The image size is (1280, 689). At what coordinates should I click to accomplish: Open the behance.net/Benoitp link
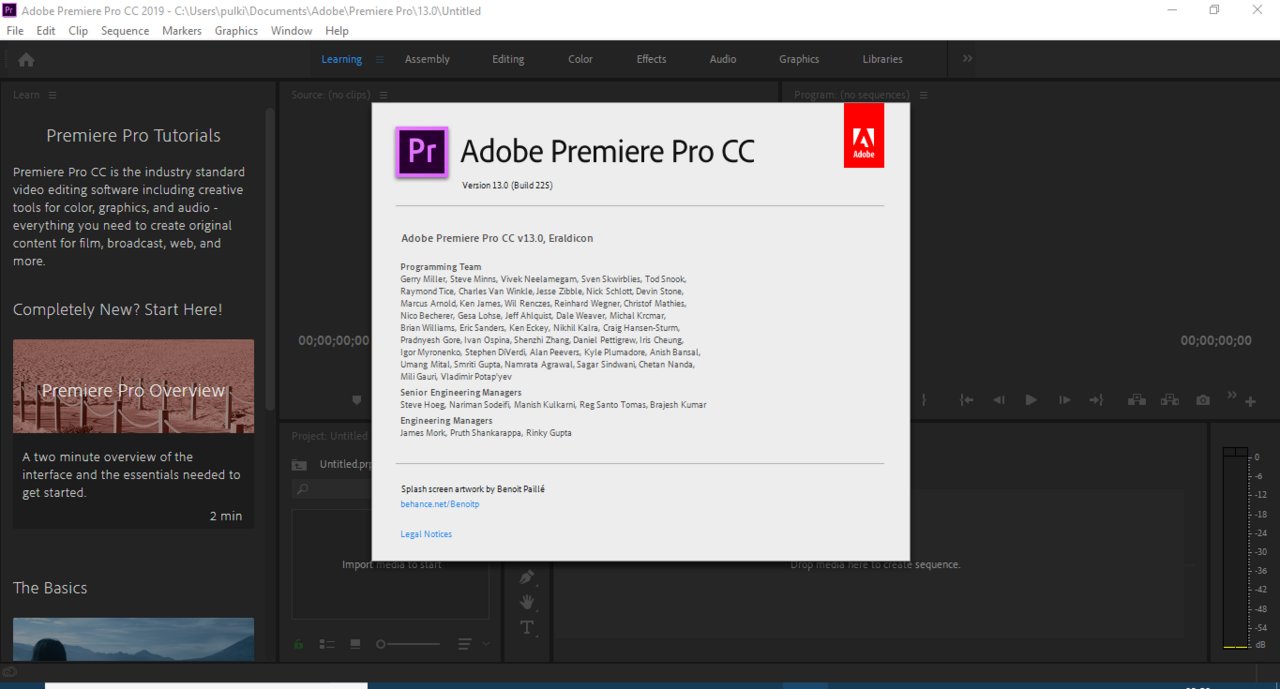click(440, 504)
